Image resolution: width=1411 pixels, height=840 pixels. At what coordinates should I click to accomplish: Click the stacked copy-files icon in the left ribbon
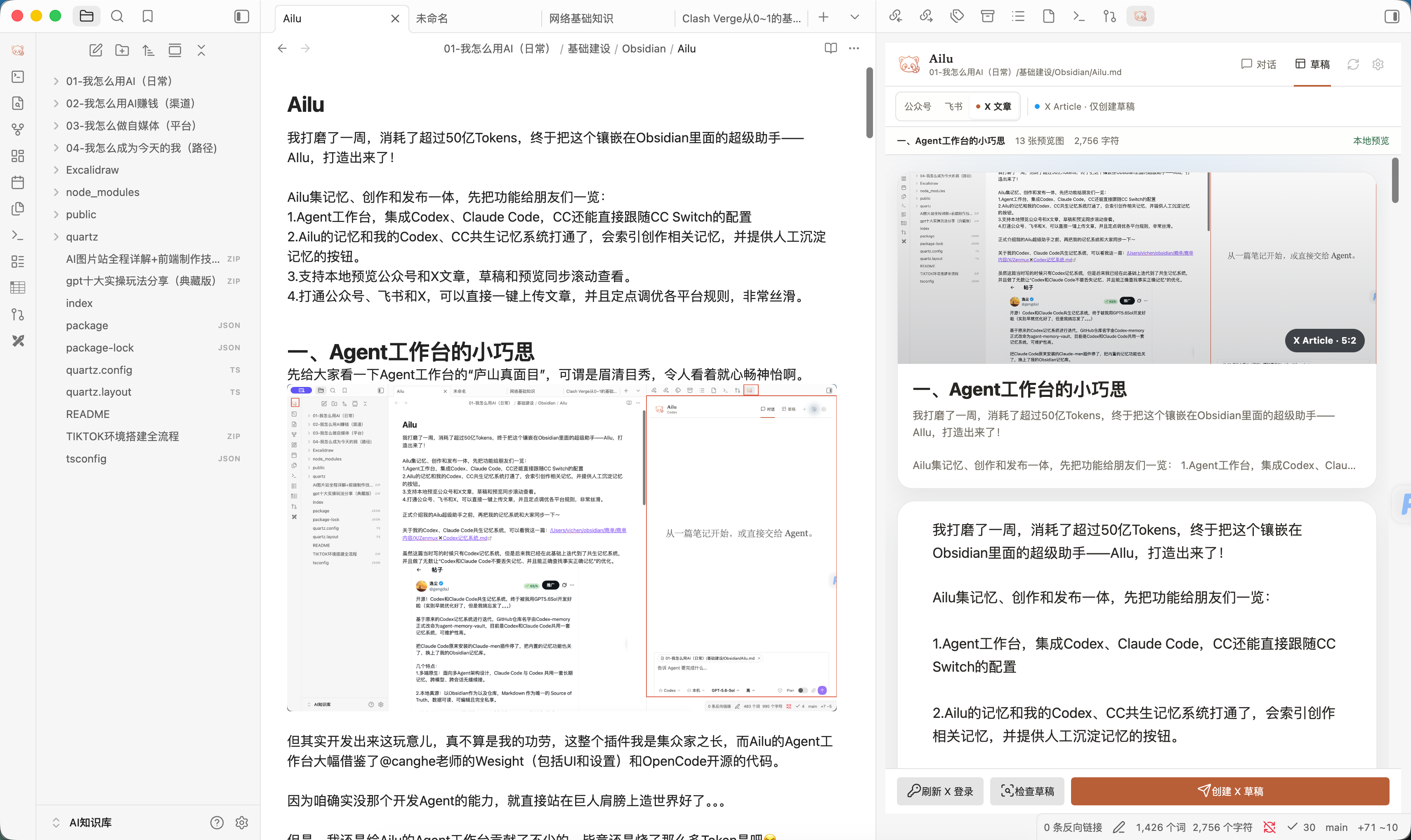pyautogui.click(x=18, y=209)
